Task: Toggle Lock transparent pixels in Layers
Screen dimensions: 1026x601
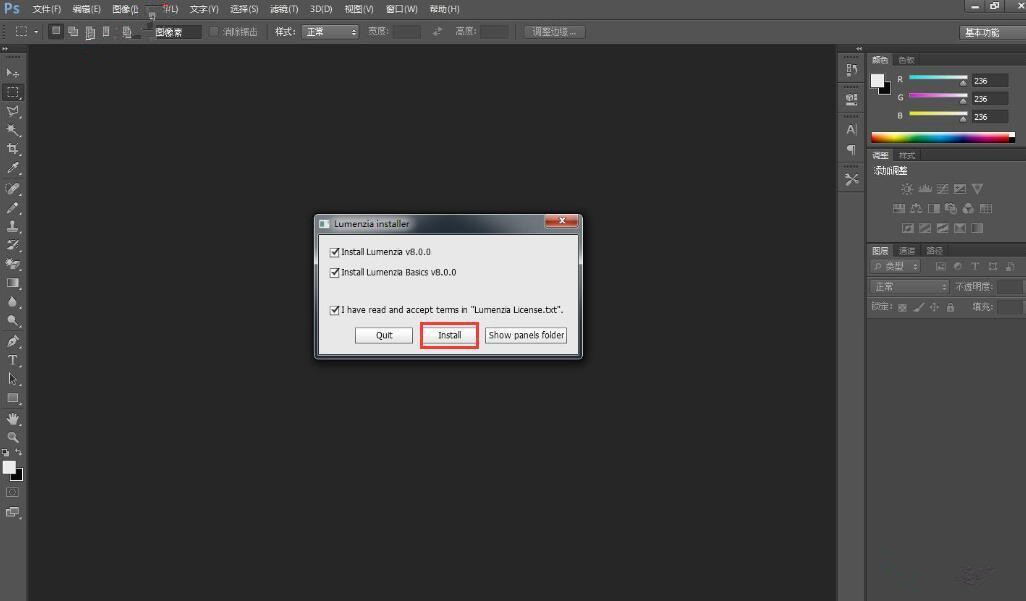Action: click(902, 307)
